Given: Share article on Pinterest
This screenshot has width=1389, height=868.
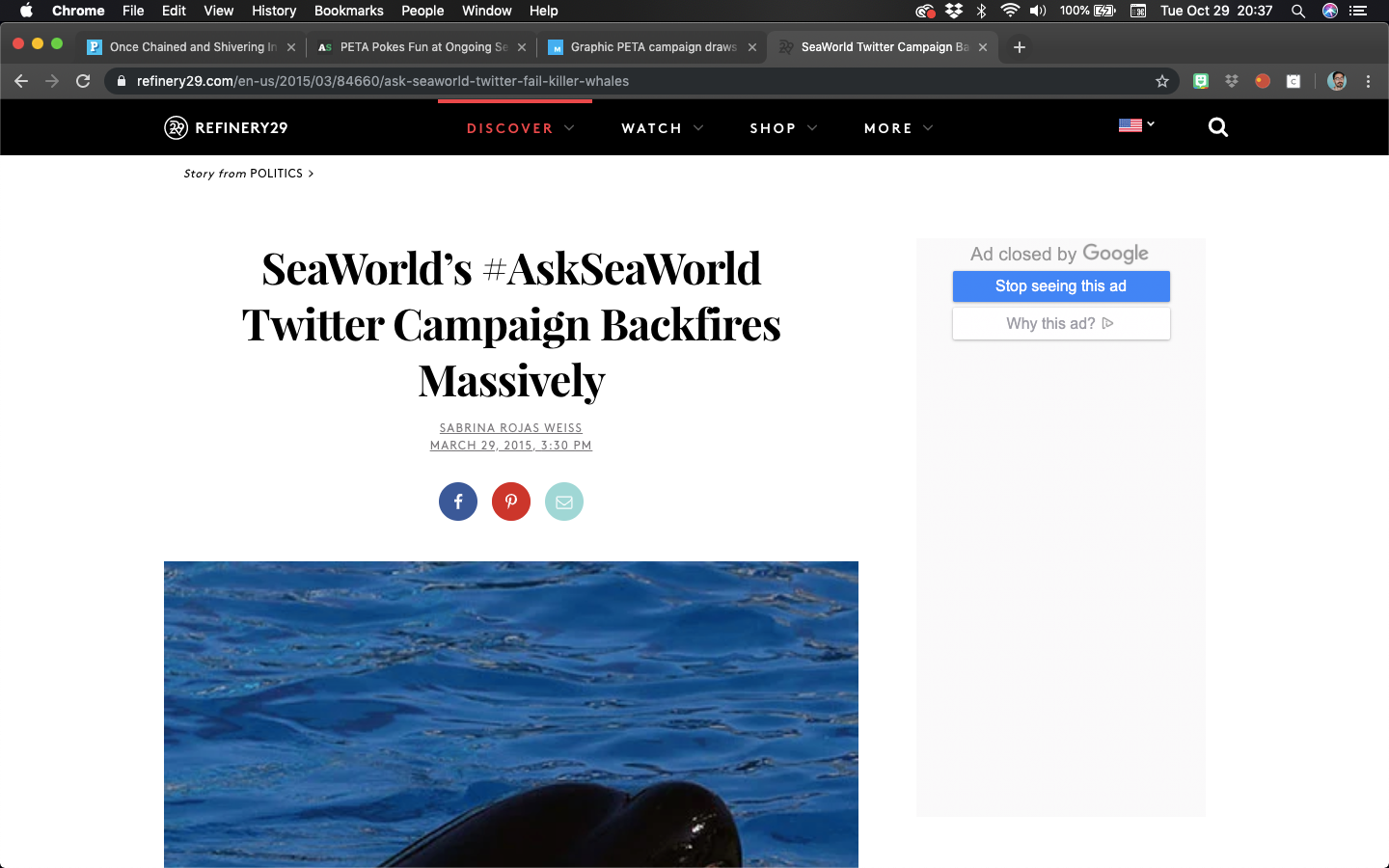Looking at the screenshot, I should pos(511,502).
